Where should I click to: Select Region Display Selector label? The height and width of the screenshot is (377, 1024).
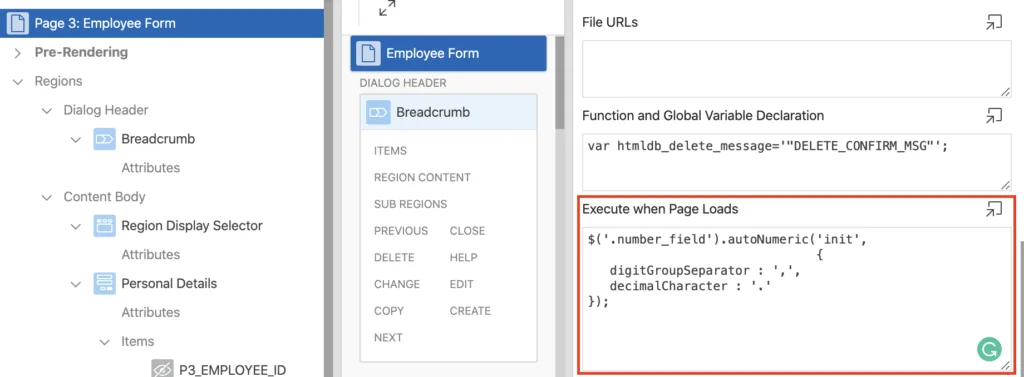pyautogui.click(x=192, y=225)
